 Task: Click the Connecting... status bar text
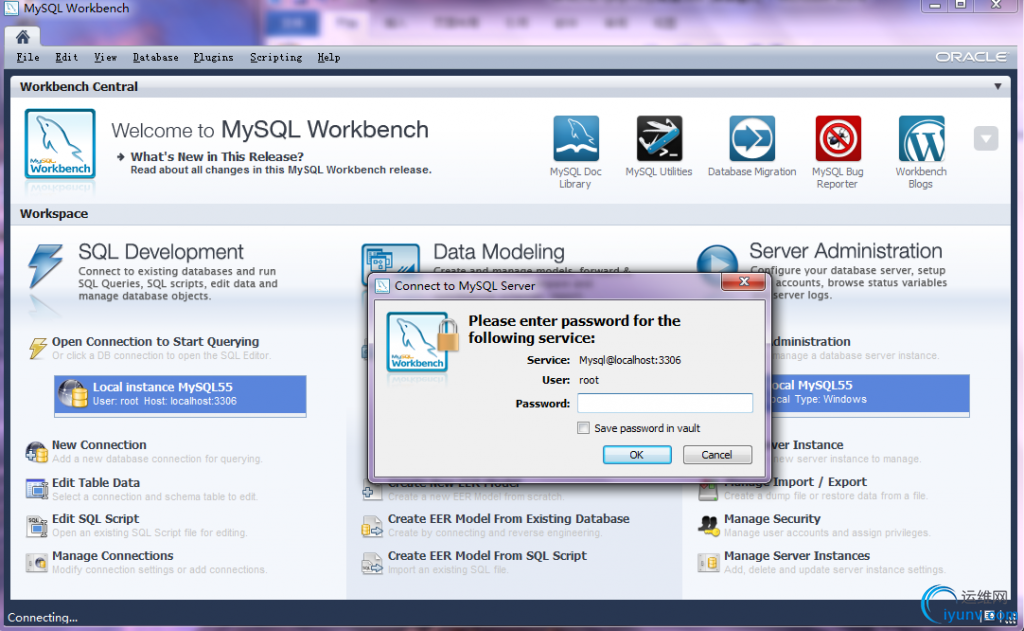(42, 617)
